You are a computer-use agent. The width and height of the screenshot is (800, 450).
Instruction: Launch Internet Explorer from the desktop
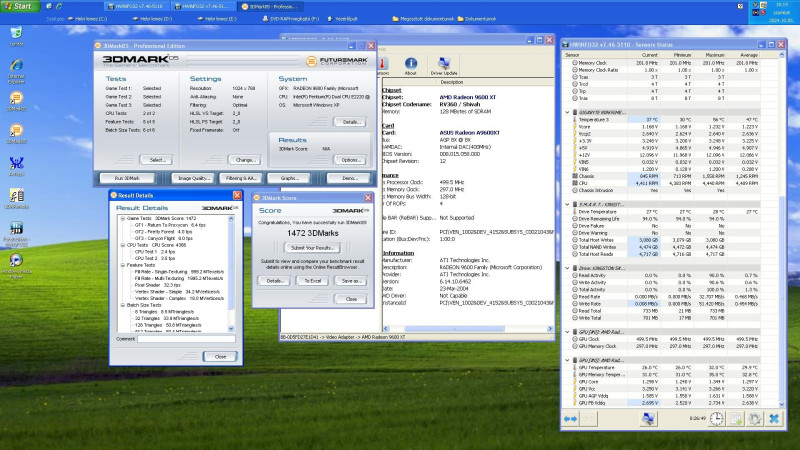[x=16, y=71]
